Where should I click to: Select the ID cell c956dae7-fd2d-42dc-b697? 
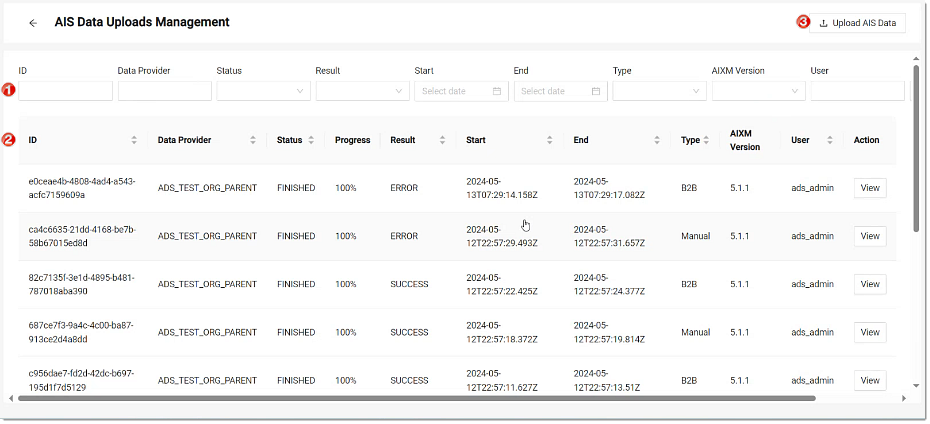[x=81, y=380]
